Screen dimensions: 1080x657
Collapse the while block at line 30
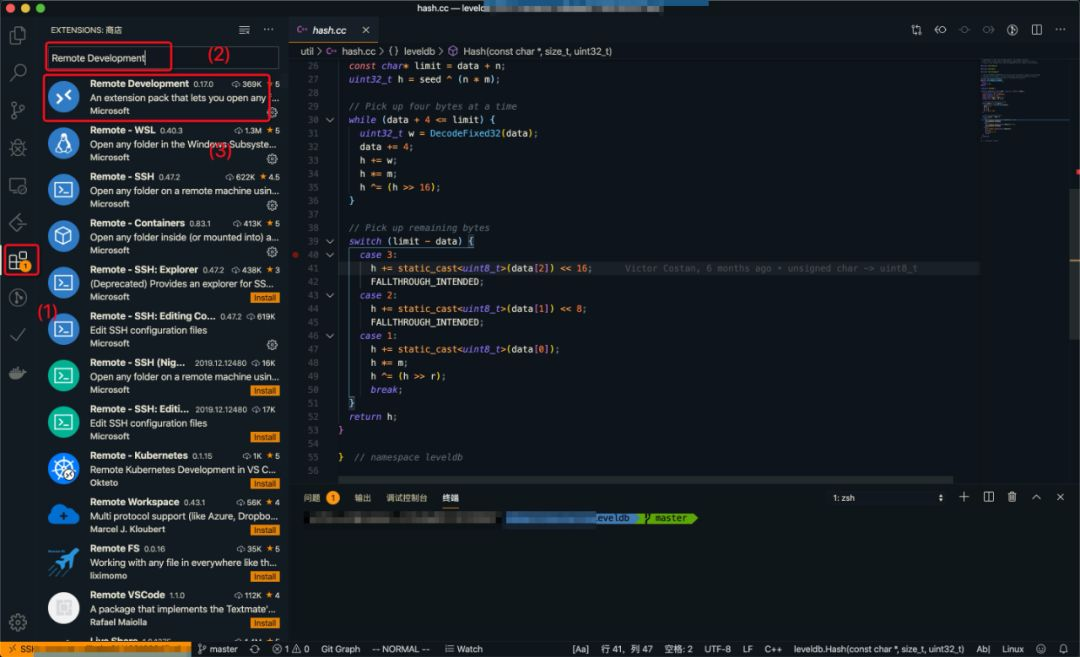pos(330,120)
